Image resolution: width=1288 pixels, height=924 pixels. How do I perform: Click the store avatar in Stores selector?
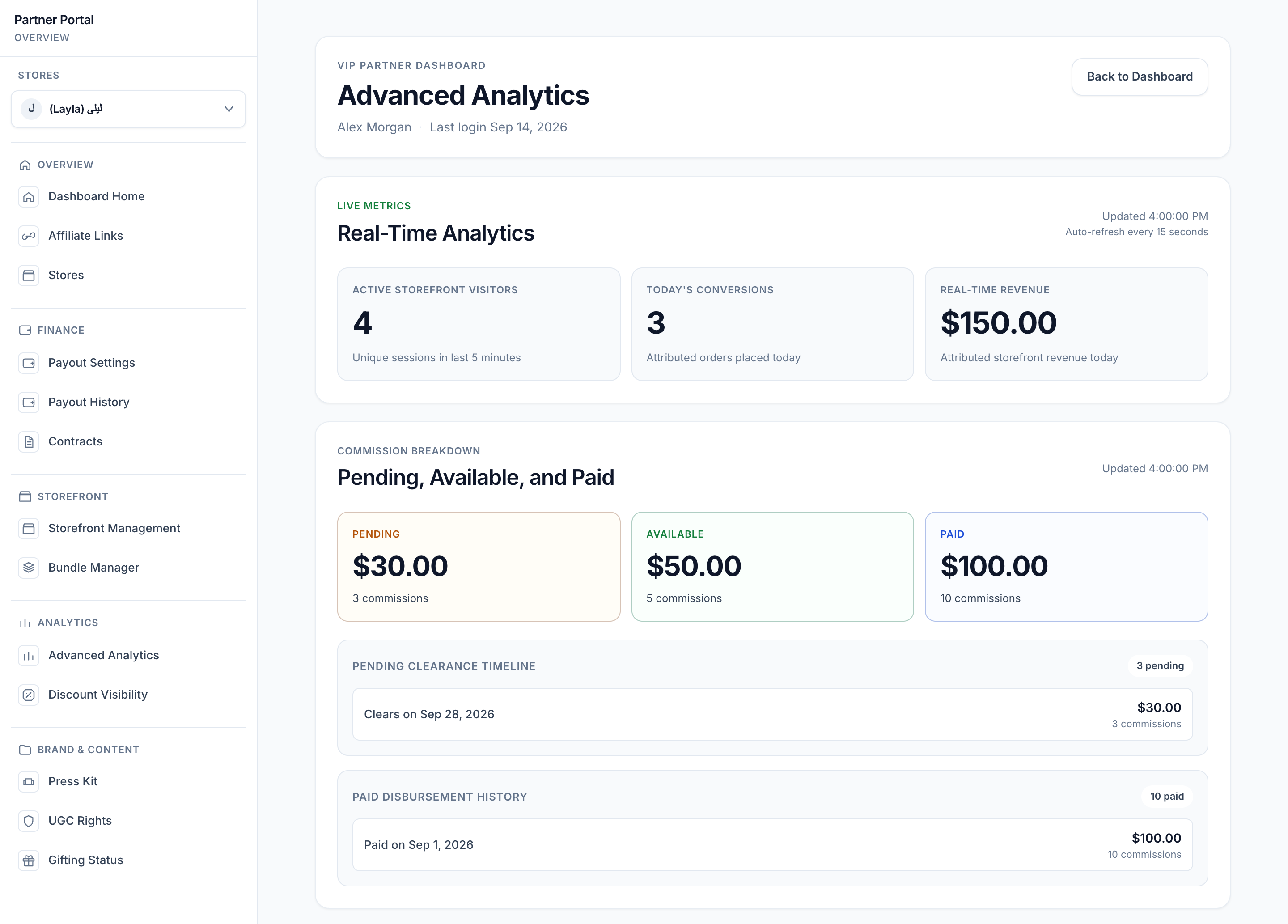[x=31, y=109]
